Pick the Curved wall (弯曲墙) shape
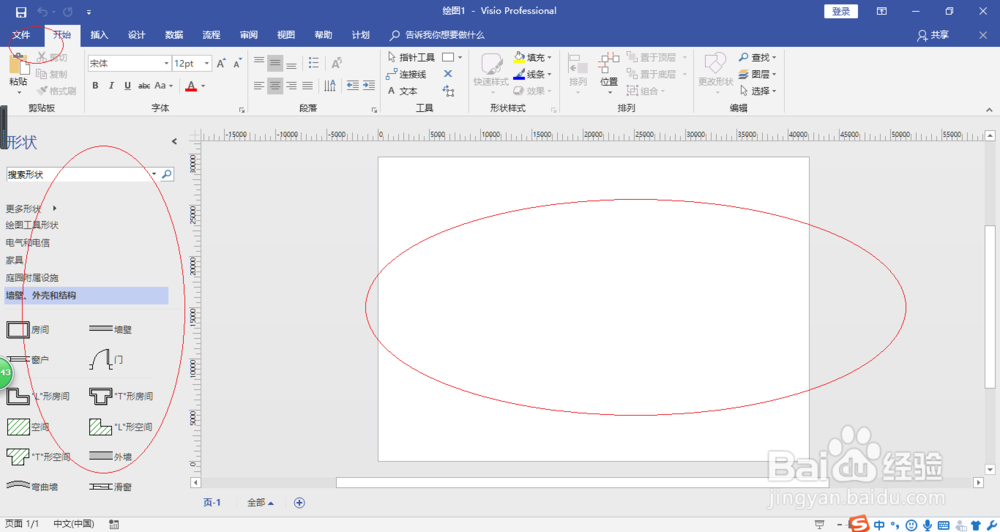This screenshot has width=1000, height=532. [x=32, y=487]
